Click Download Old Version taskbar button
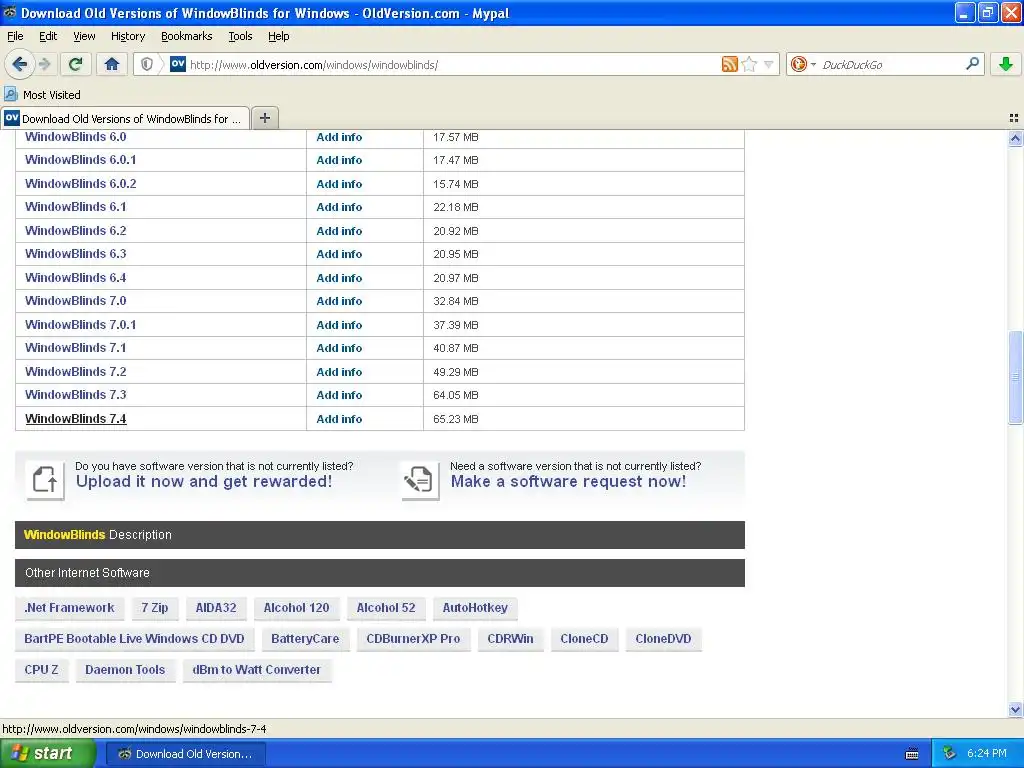Image resolution: width=1024 pixels, height=768 pixels. 185,754
